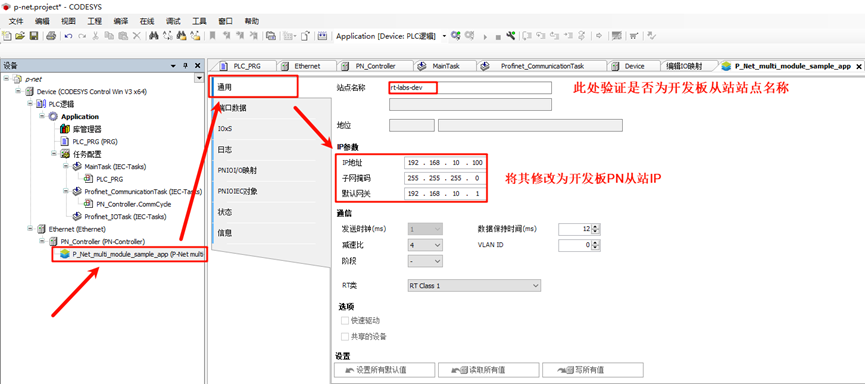
Task: Click the 设置所有默认值 button
Action: [385, 370]
